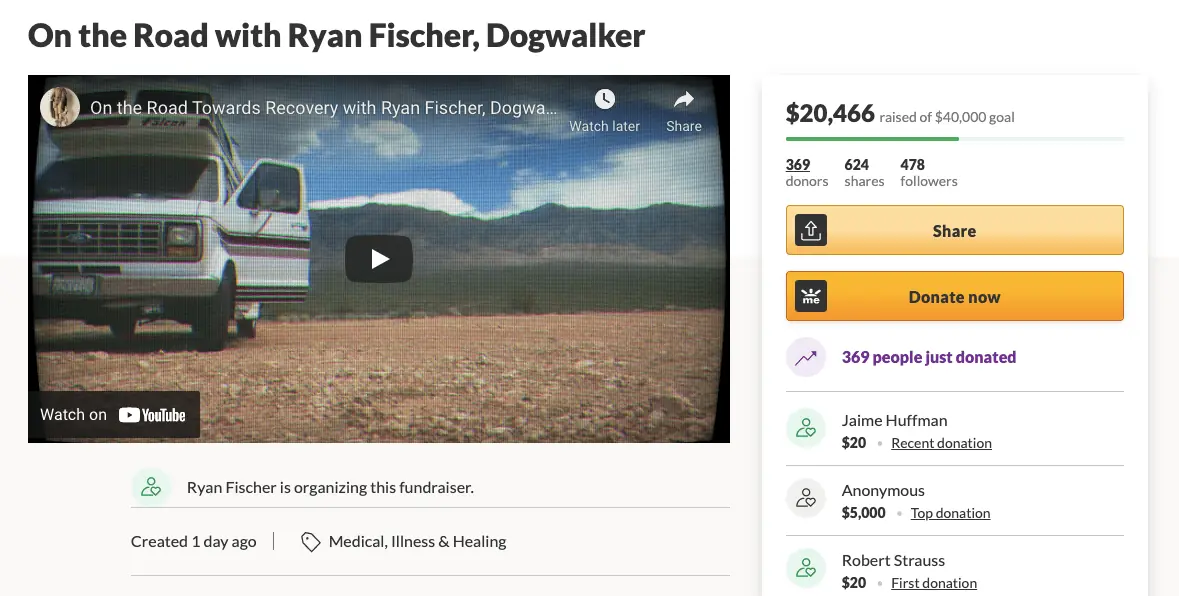The height and width of the screenshot is (596, 1179).
Task: Click the upload icon on Share button
Action: pos(811,231)
